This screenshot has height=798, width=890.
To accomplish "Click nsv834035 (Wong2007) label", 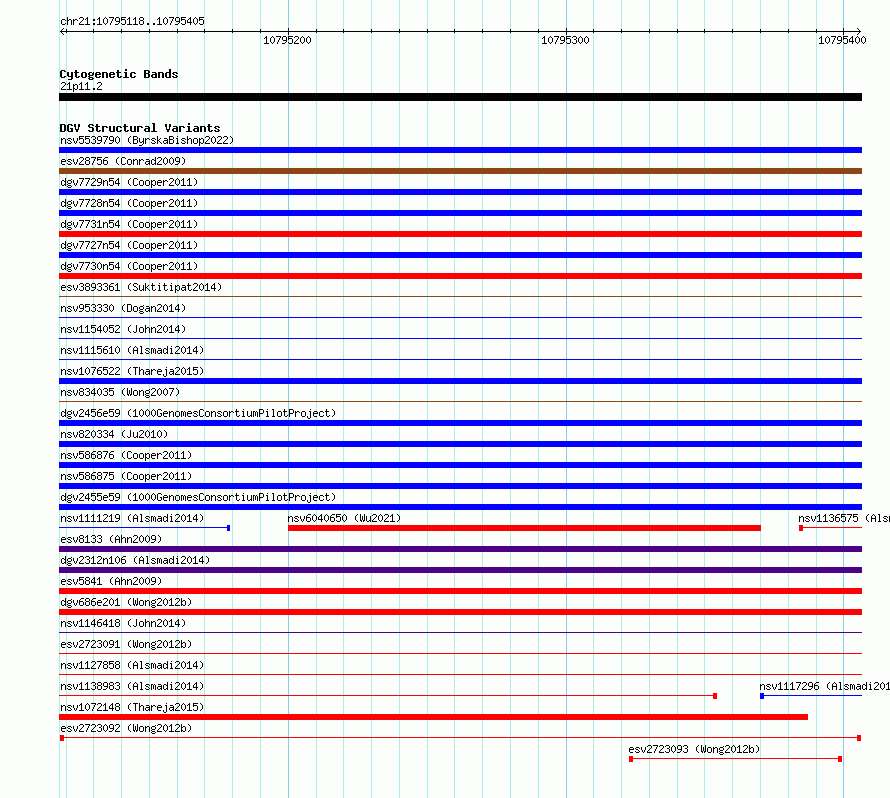I will 120,392.
